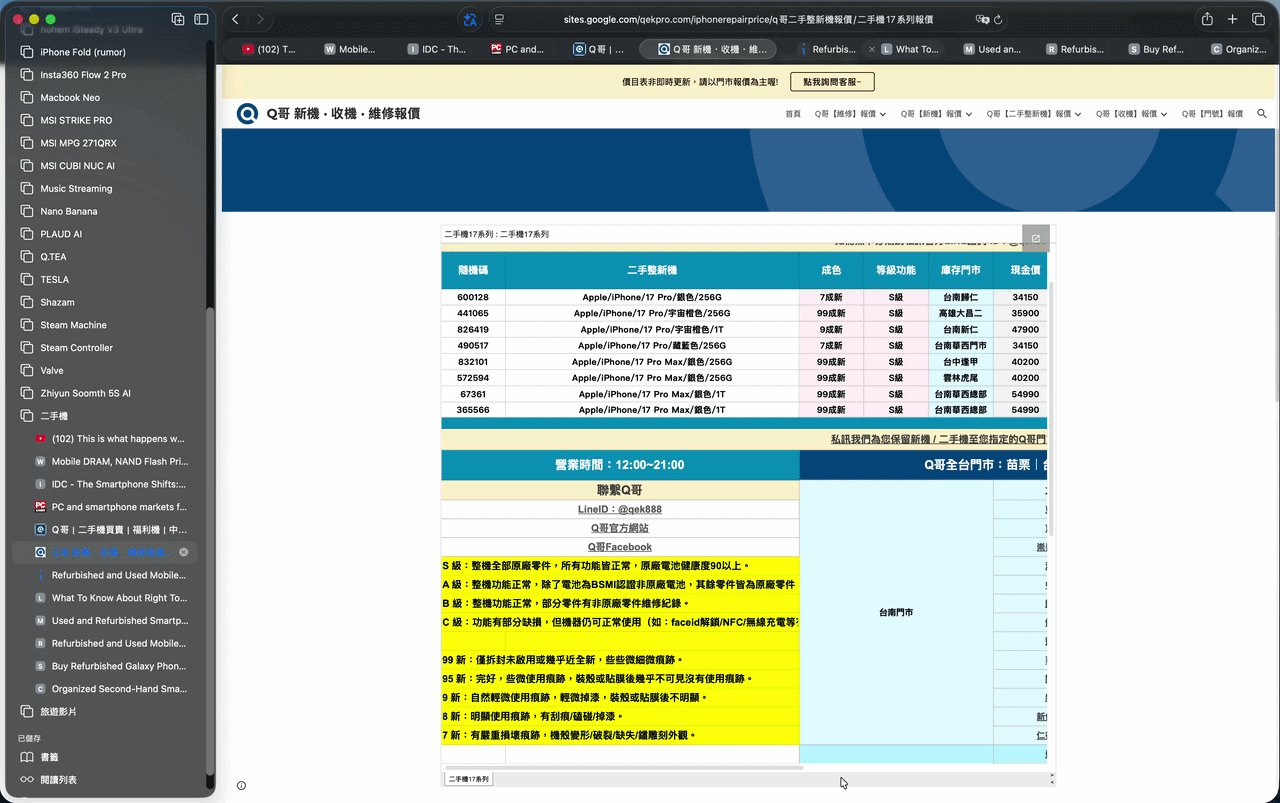Expand the Q哥【新機】報價 menu chevron
1280x803 pixels.
pyautogui.click(x=968, y=114)
